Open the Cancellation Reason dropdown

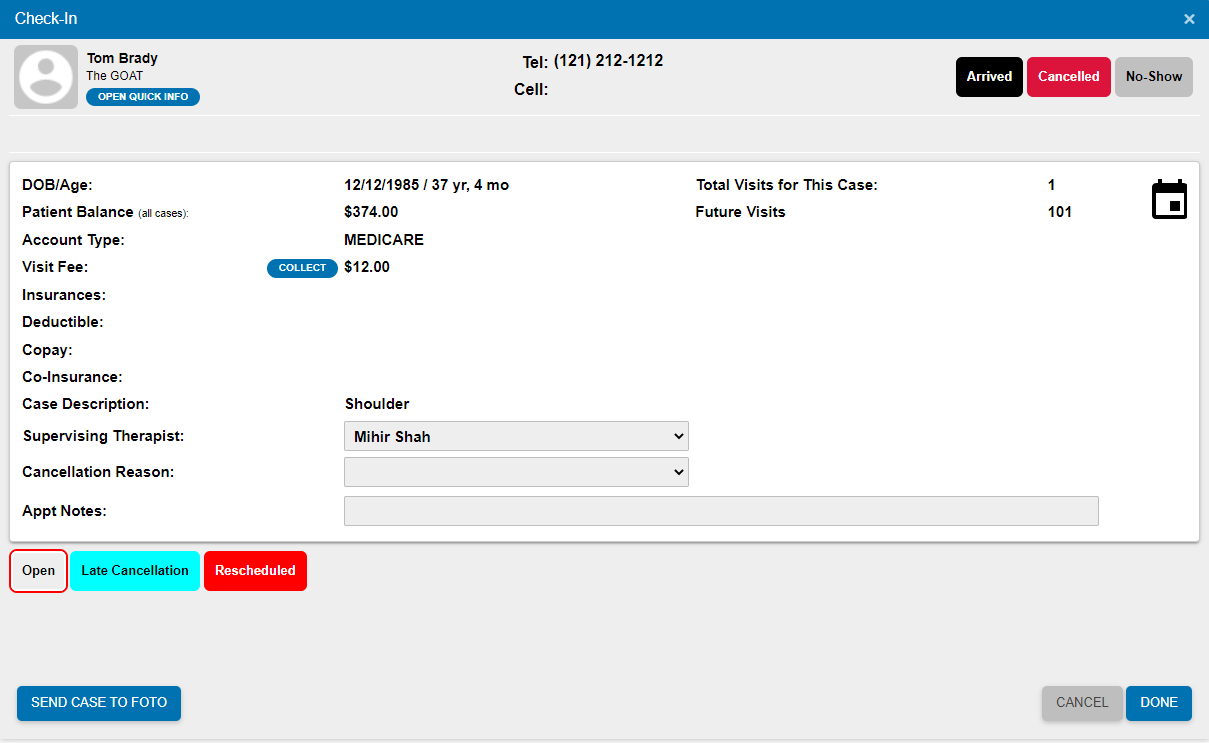[516, 471]
